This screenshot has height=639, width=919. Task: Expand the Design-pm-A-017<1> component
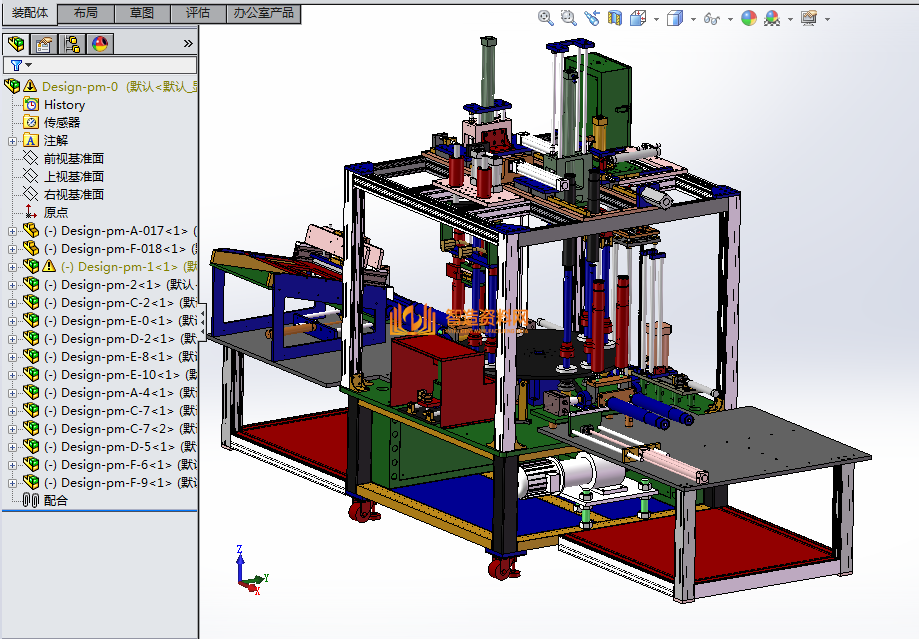click(x=13, y=231)
